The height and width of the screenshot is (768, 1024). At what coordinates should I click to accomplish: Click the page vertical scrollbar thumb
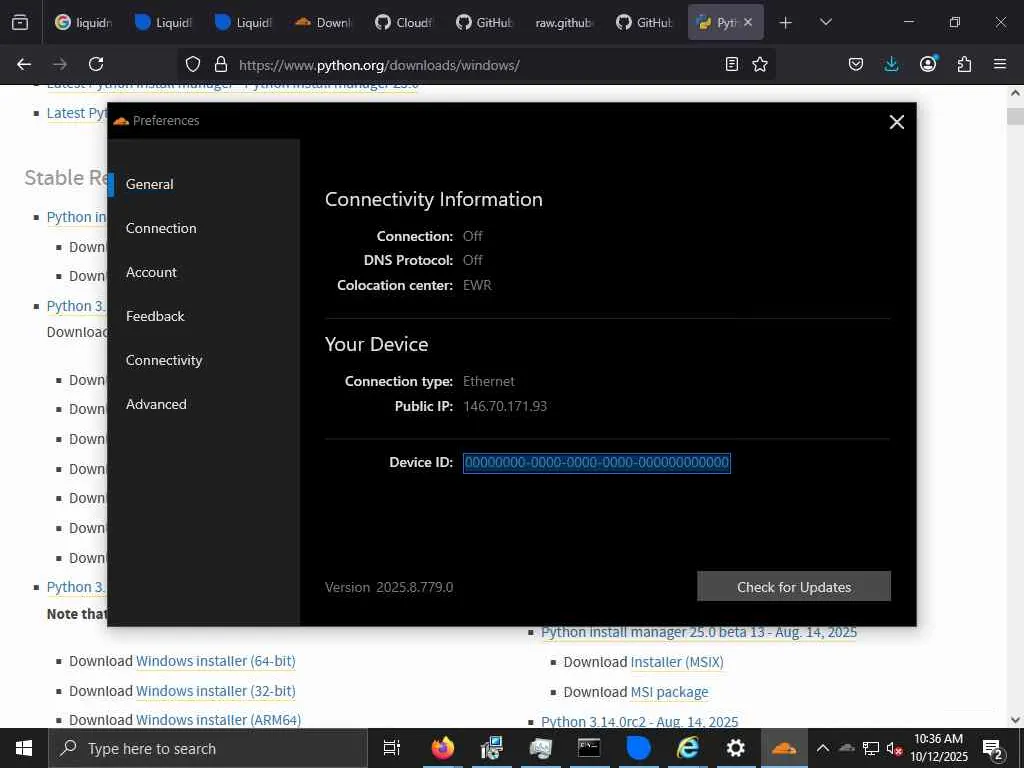point(1015,116)
